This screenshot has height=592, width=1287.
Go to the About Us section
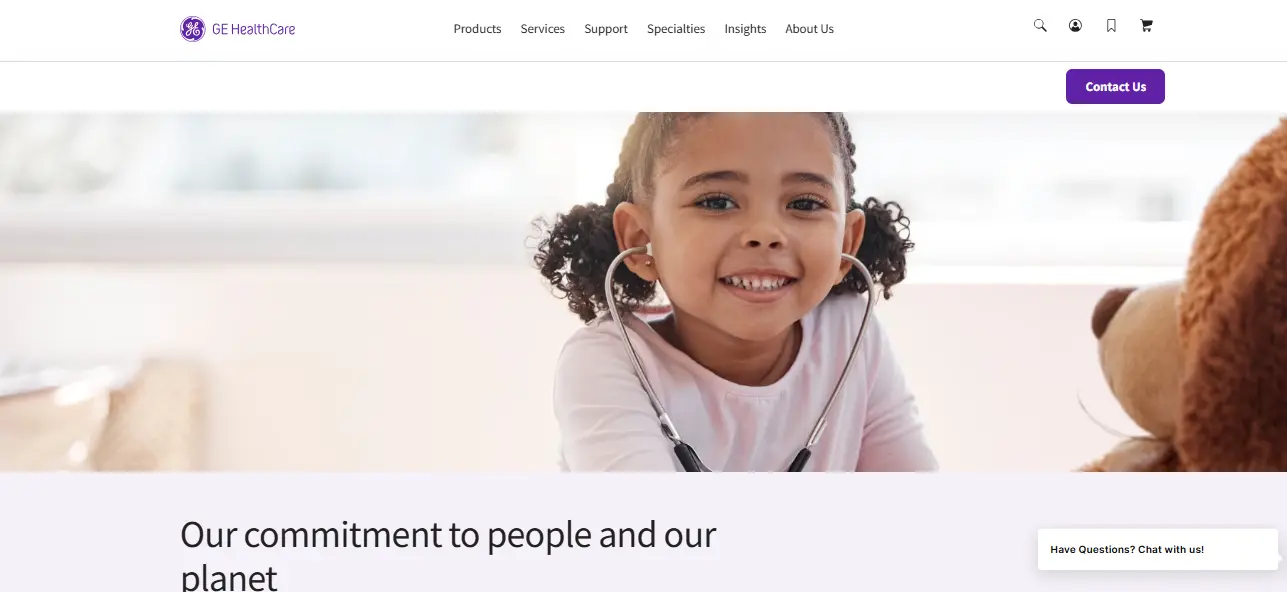point(809,29)
